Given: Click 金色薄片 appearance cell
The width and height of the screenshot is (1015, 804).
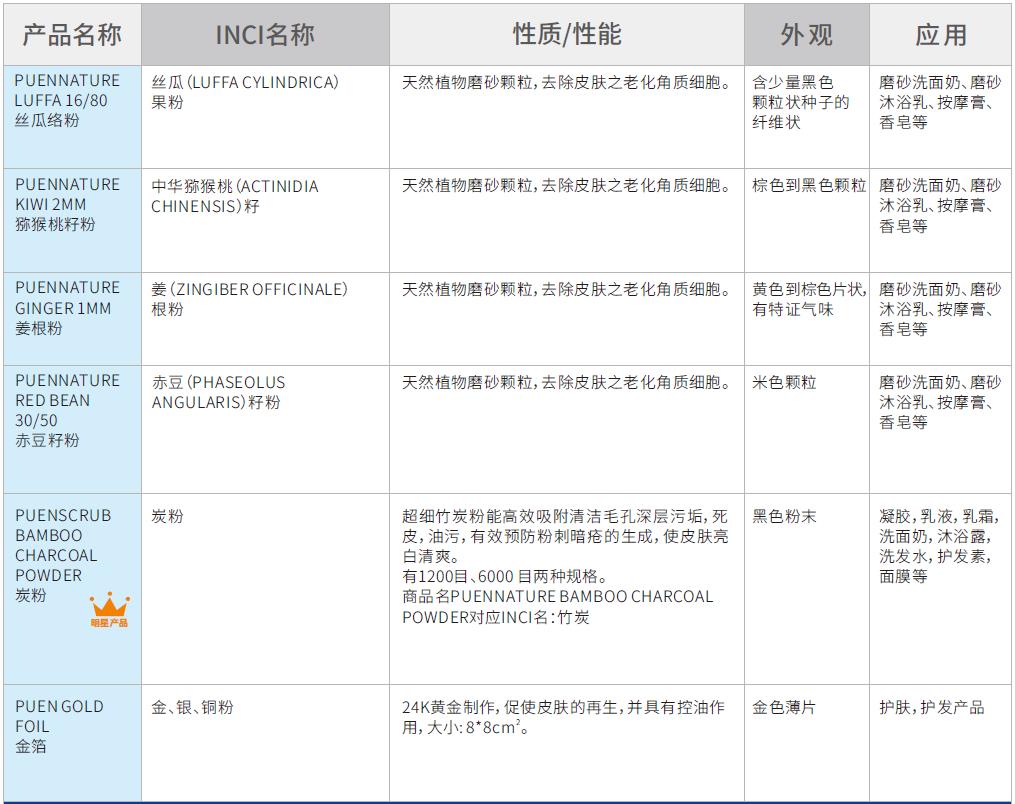Looking at the screenshot, I should (x=807, y=743).
